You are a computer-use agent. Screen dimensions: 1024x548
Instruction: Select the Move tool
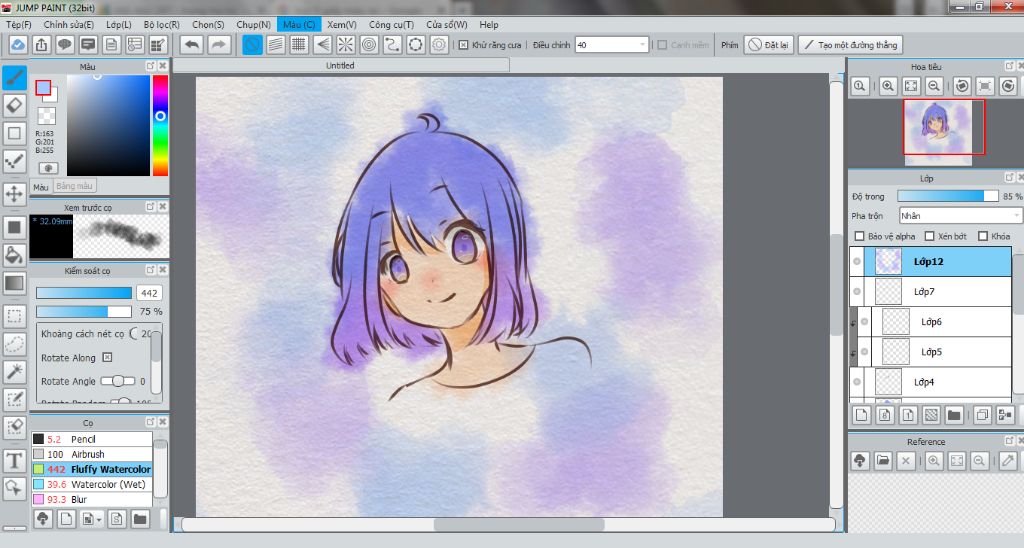[x=14, y=194]
